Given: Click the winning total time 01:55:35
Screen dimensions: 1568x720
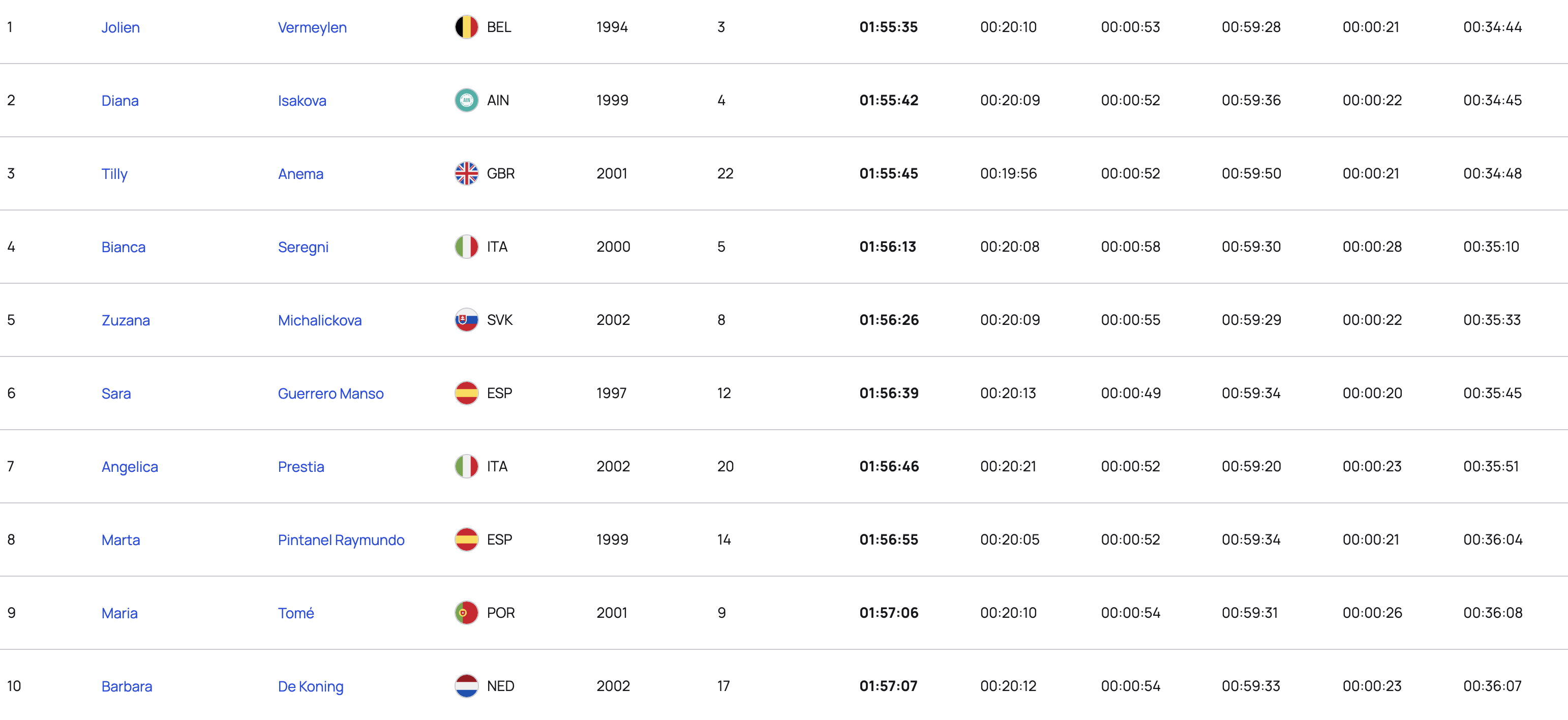Looking at the screenshot, I should (888, 27).
